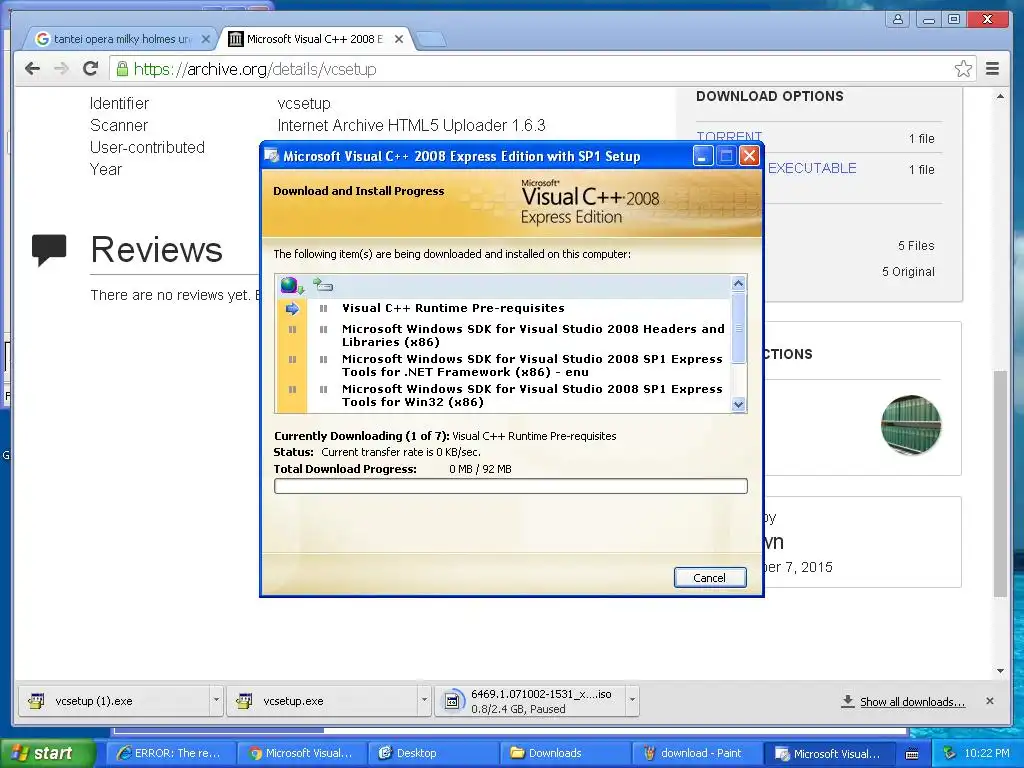Image resolution: width=1024 pixels, height=768 pixels.
Task: Click the EXECUTABLE download option
Action: tap(812, 168)
